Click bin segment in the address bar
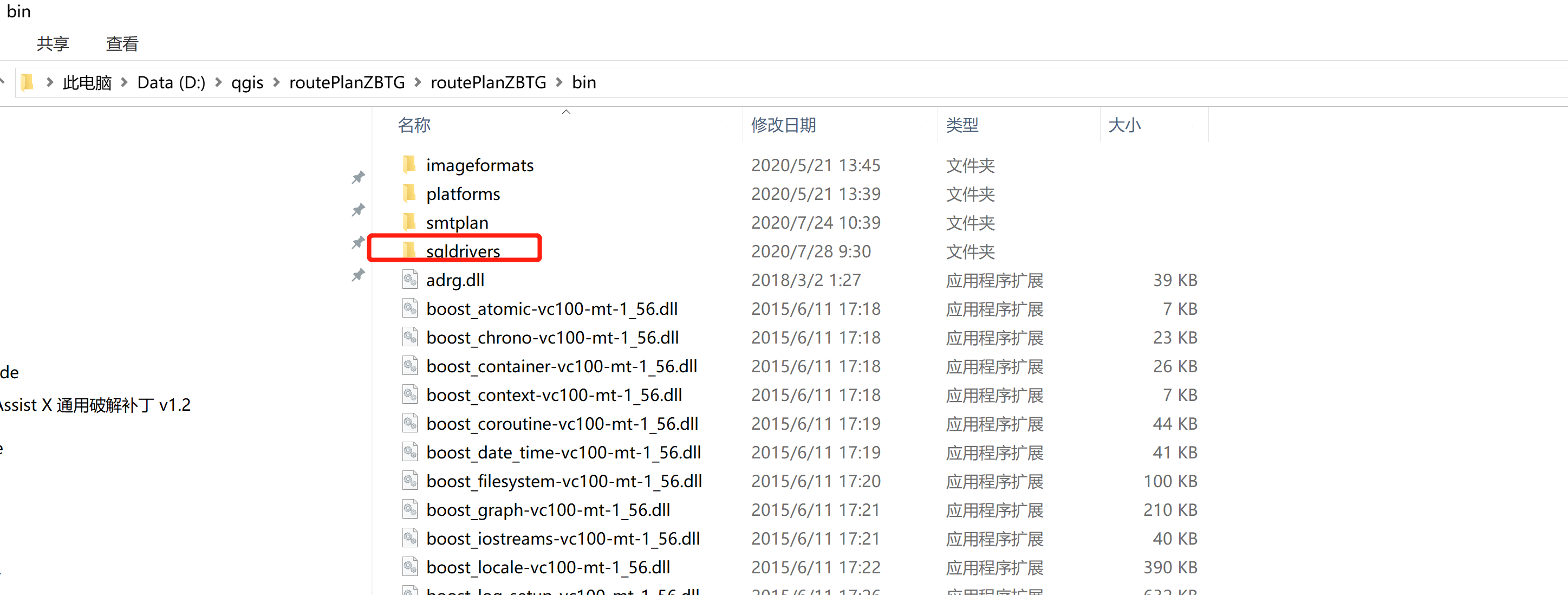The width and height of the screenshot is (1568, 595). [584, 82]
